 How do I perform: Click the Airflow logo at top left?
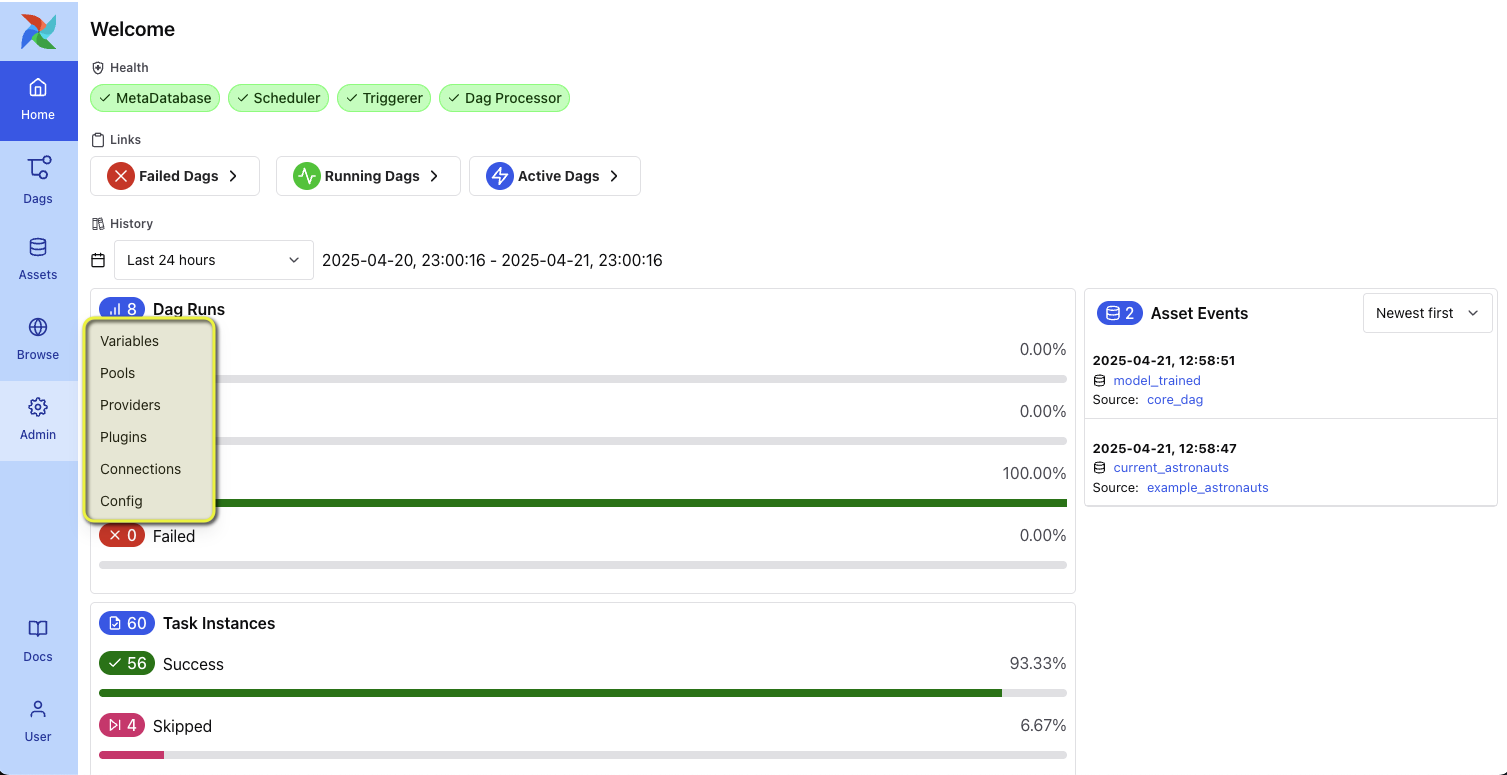pos(37,31)
